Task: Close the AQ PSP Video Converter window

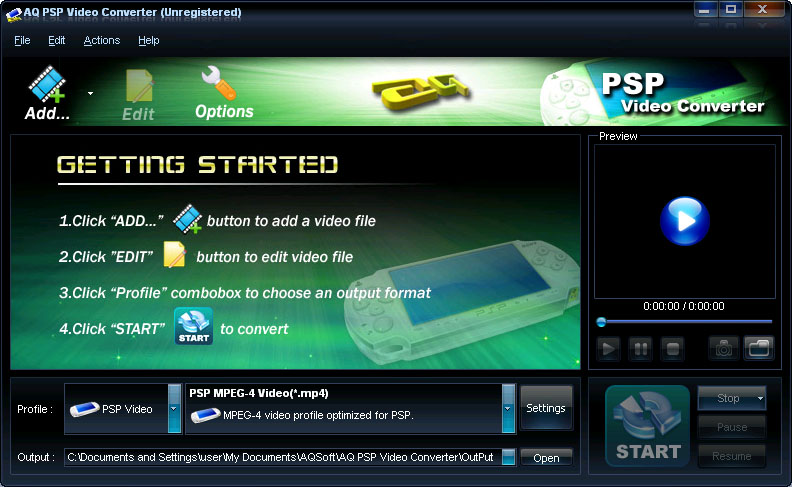Action: click(x=764, y=10)
